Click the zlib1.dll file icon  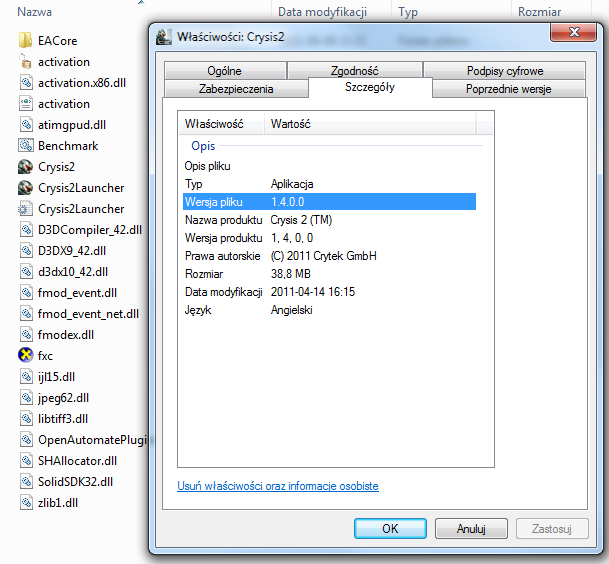point(25,502)
